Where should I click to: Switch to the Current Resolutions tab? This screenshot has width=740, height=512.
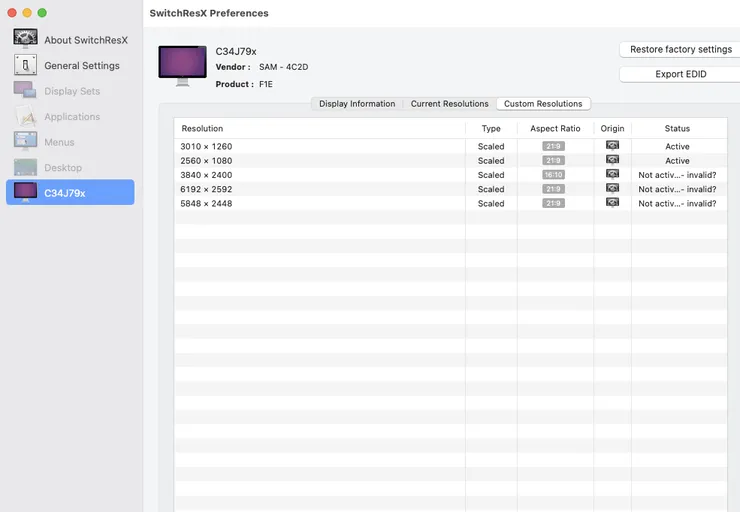pyautogui.click(x=449, y=104)
